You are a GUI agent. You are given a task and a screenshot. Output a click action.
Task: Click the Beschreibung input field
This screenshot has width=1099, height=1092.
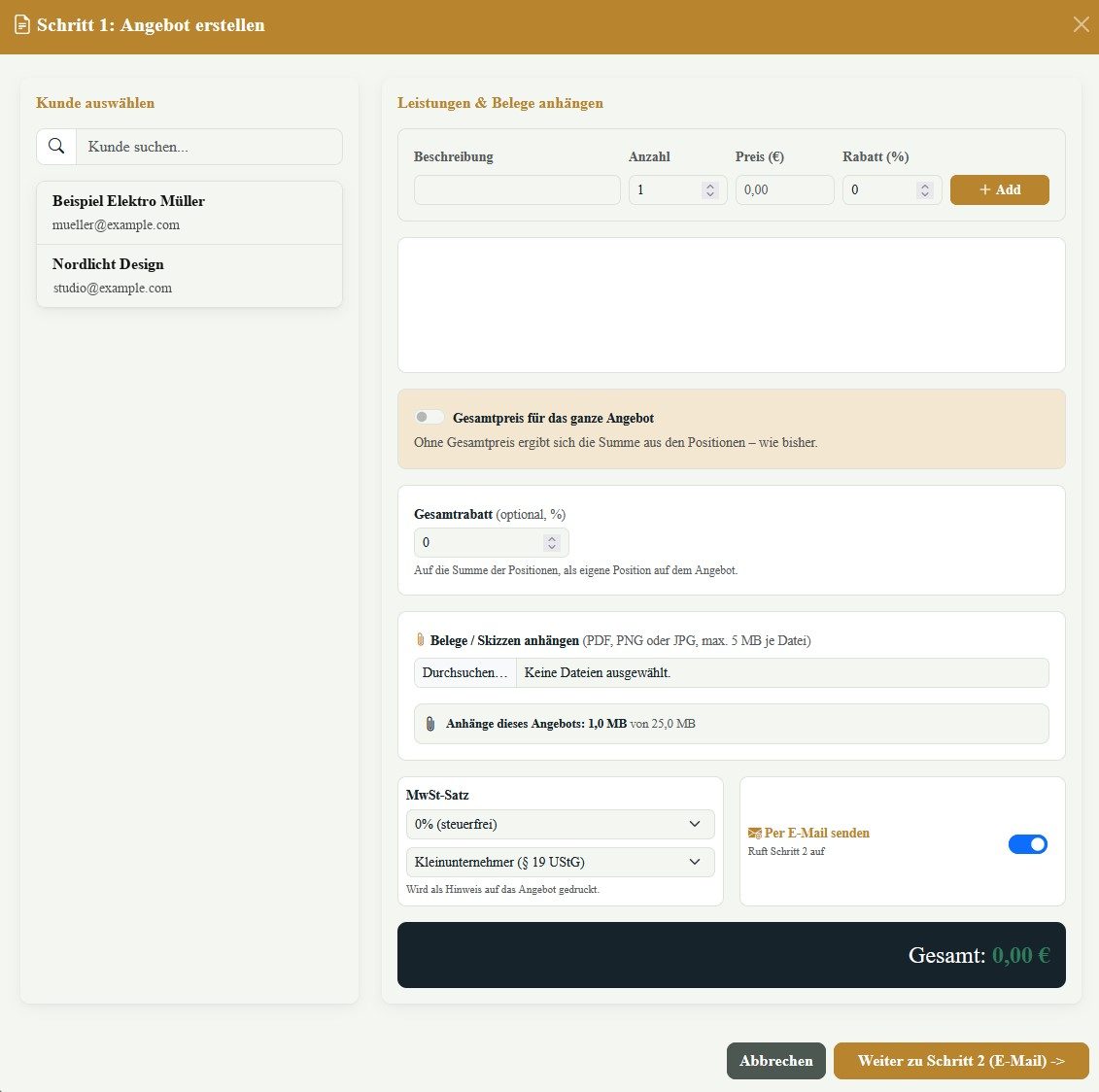[x=517, y=190]
